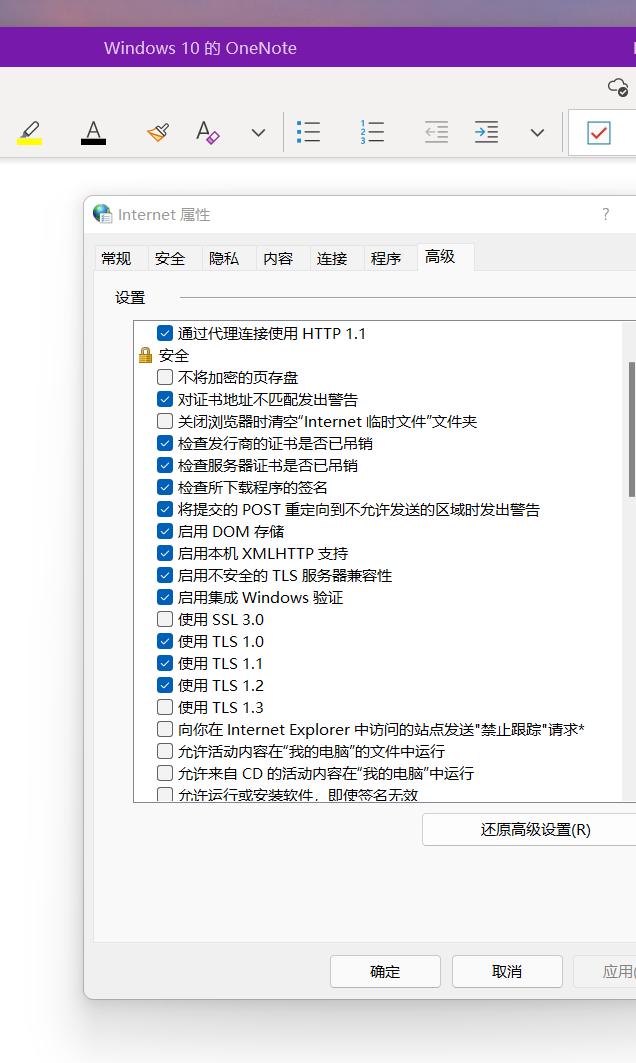Uncheck 启用不安全的 TLS 服务器兼容性
636x1063 pixels.
pos(165,576)
